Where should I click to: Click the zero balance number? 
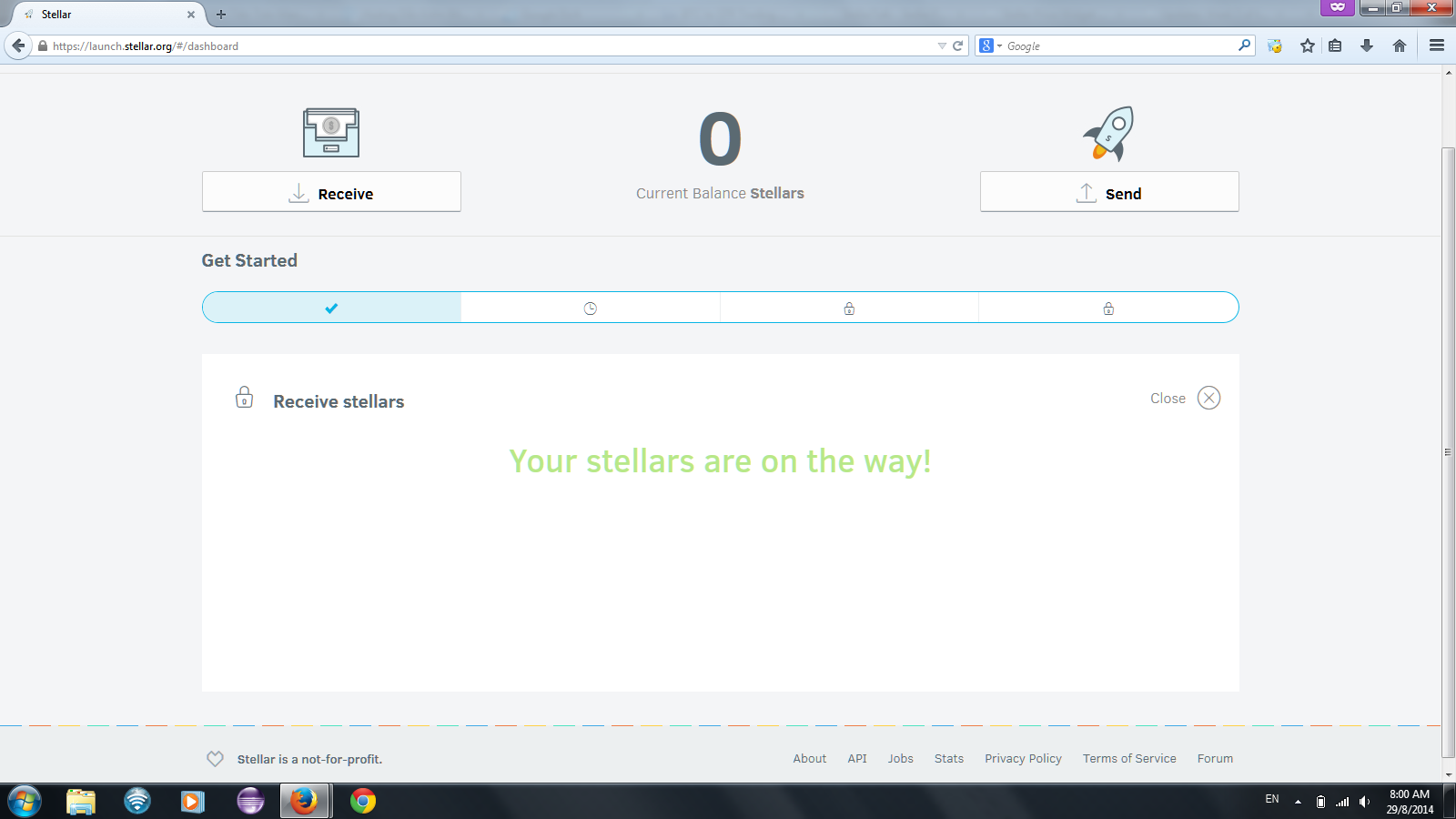coord(720,140)
